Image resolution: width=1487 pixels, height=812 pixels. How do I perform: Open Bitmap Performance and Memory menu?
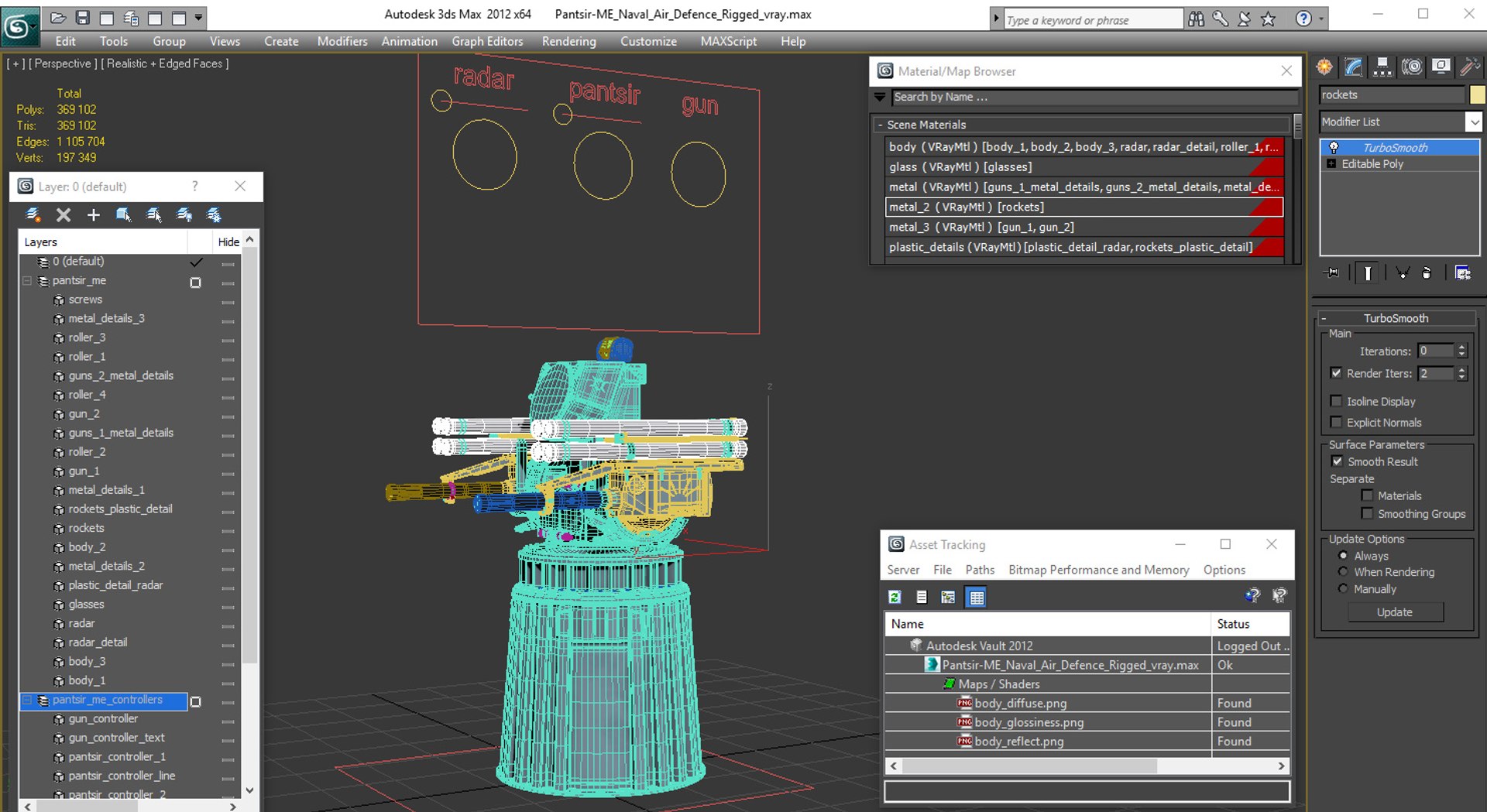click(x=1098, y=570)
